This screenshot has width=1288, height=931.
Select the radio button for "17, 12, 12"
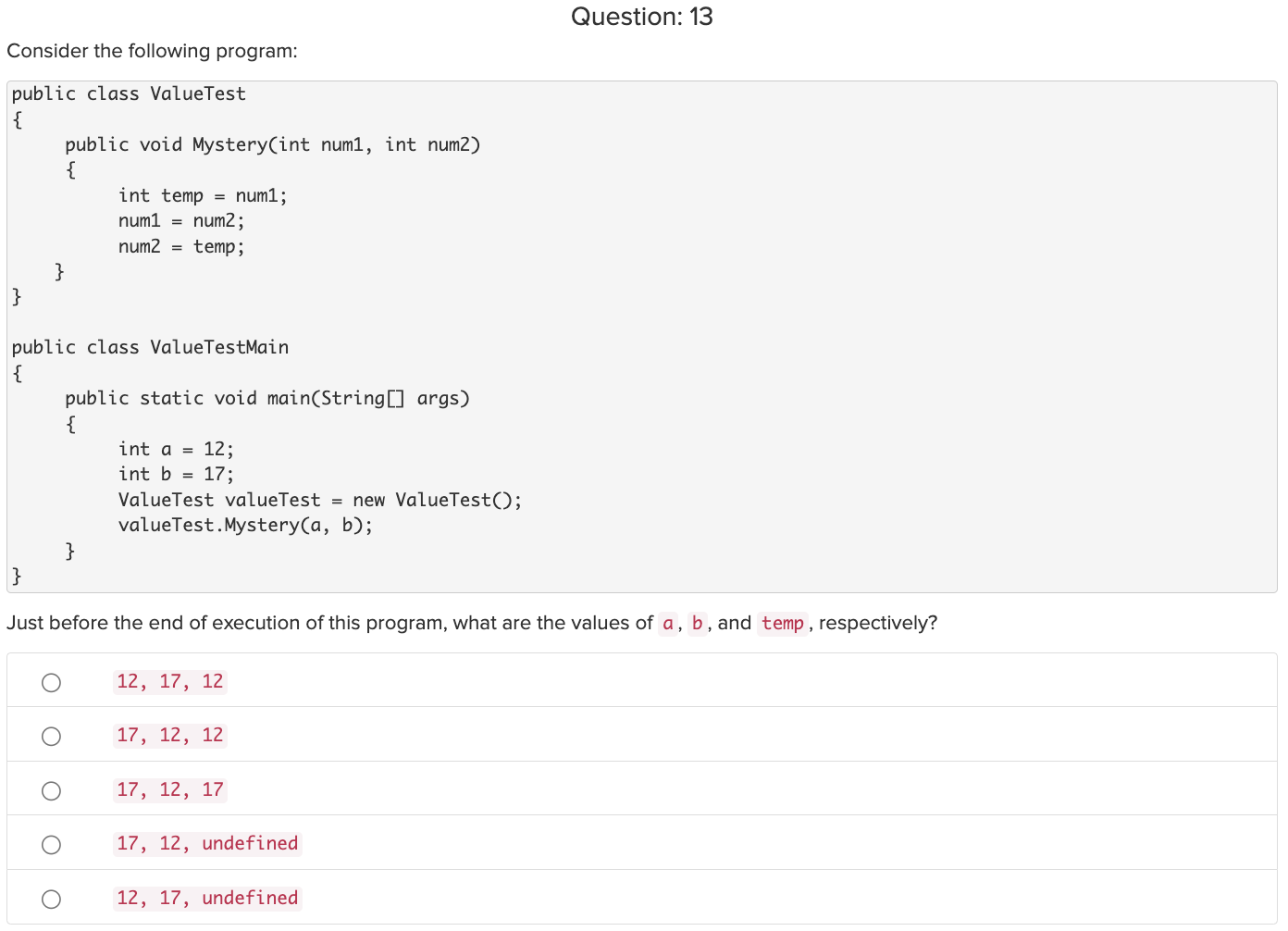(x=51, y=736)
